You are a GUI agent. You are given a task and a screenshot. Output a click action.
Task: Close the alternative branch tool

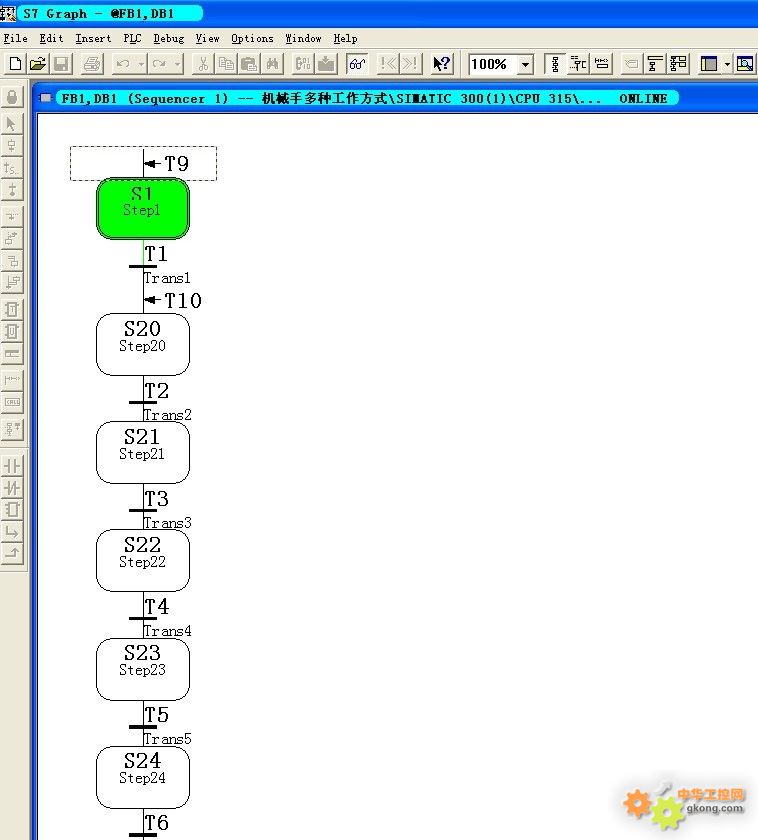[12, 238]
